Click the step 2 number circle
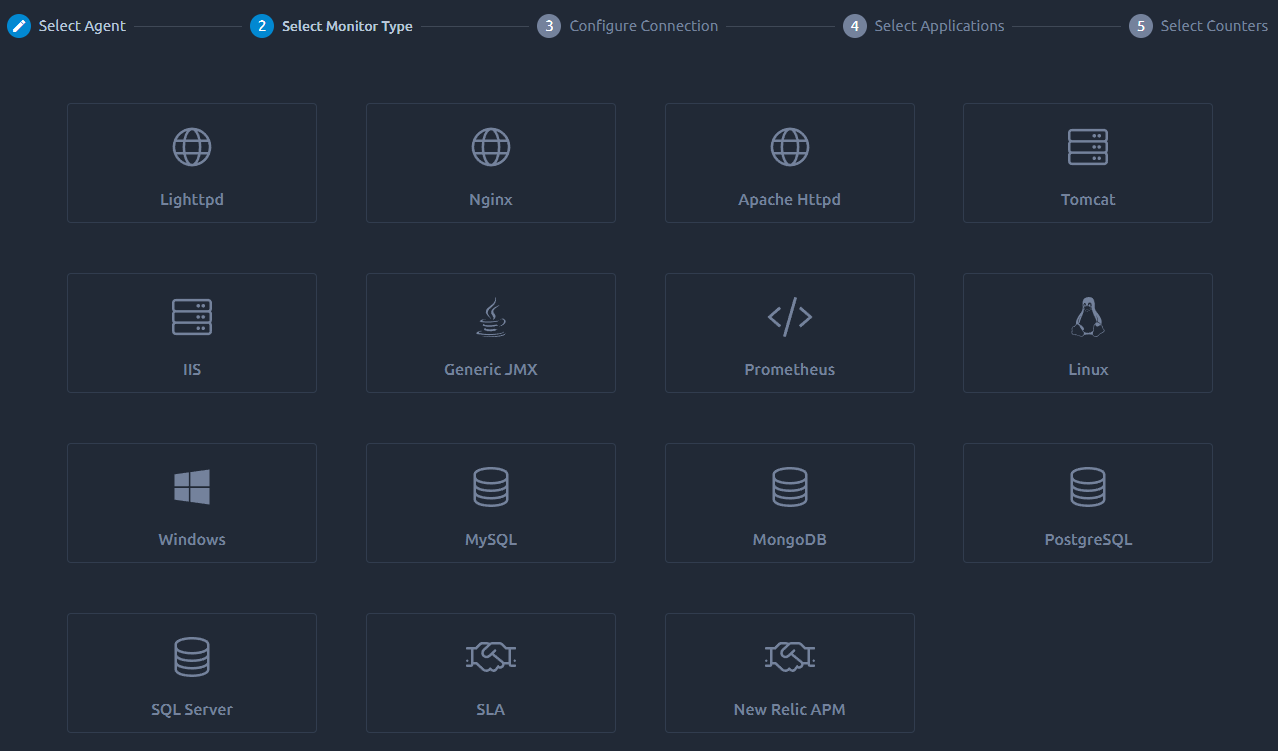The height and width of the screenshot is (751, 1278). pos(262,26)
